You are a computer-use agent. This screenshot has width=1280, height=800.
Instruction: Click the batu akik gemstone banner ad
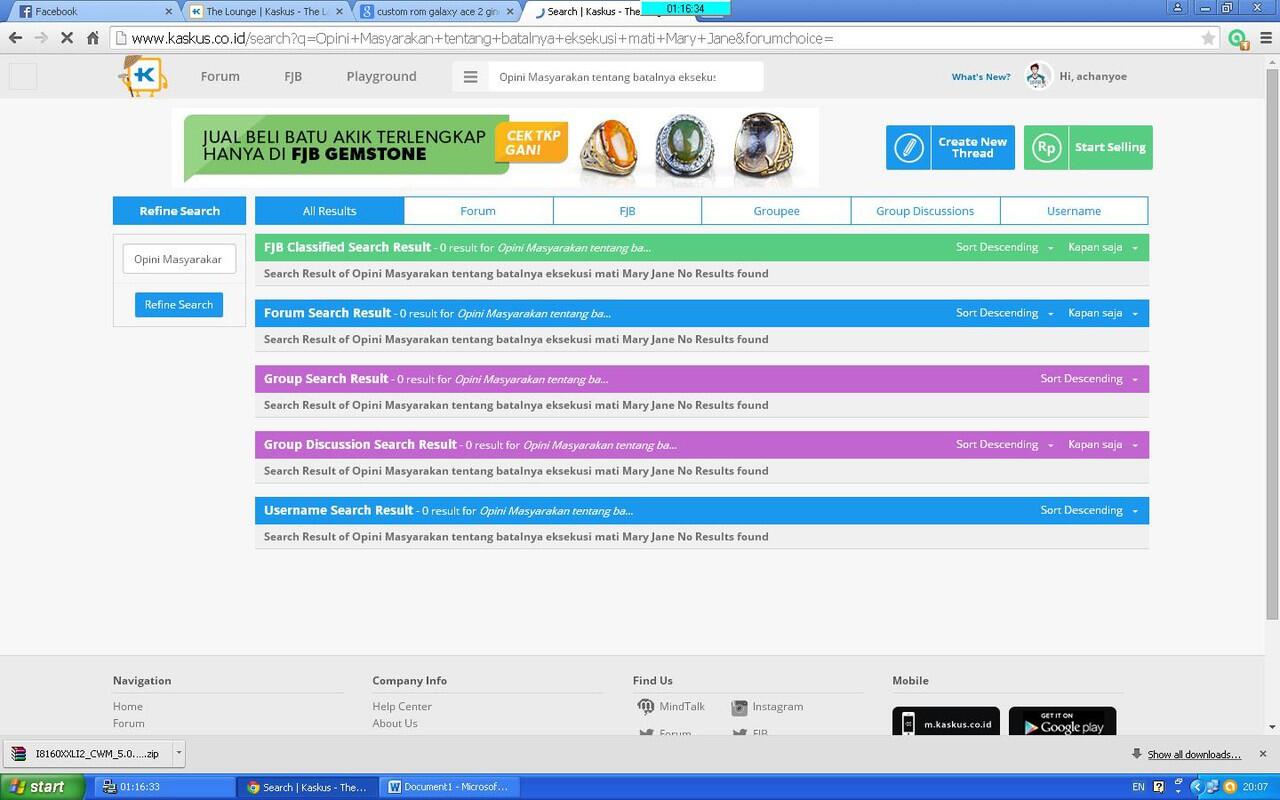pyautogui.click(x=495, y=148)
